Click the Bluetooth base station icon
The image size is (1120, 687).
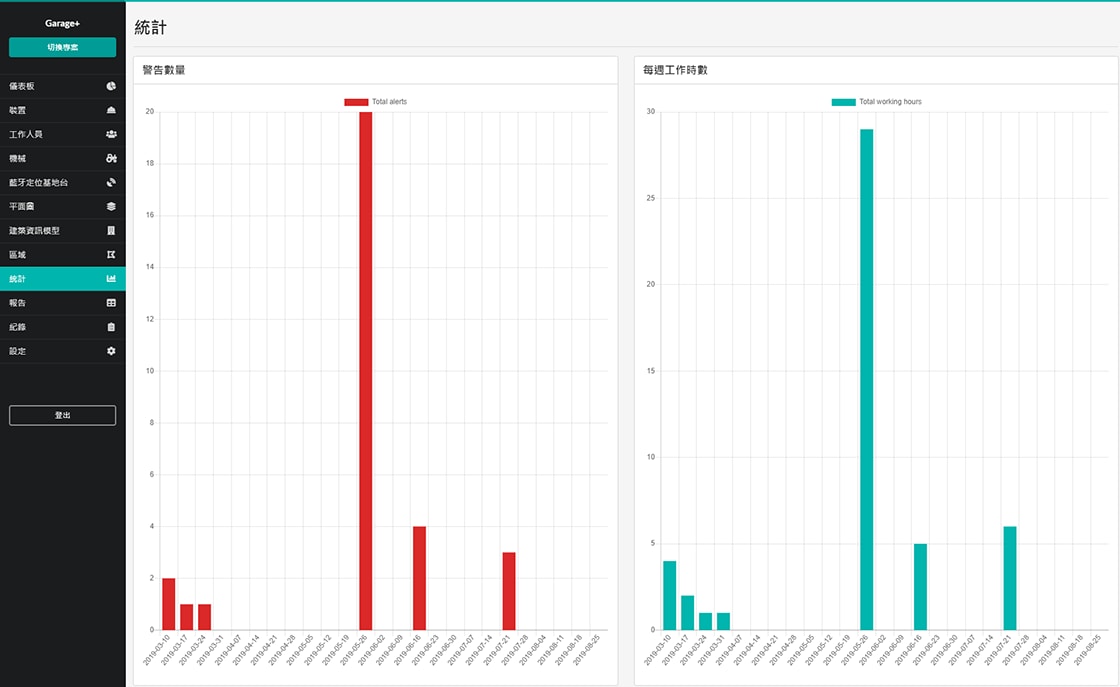tap(111, 182)
